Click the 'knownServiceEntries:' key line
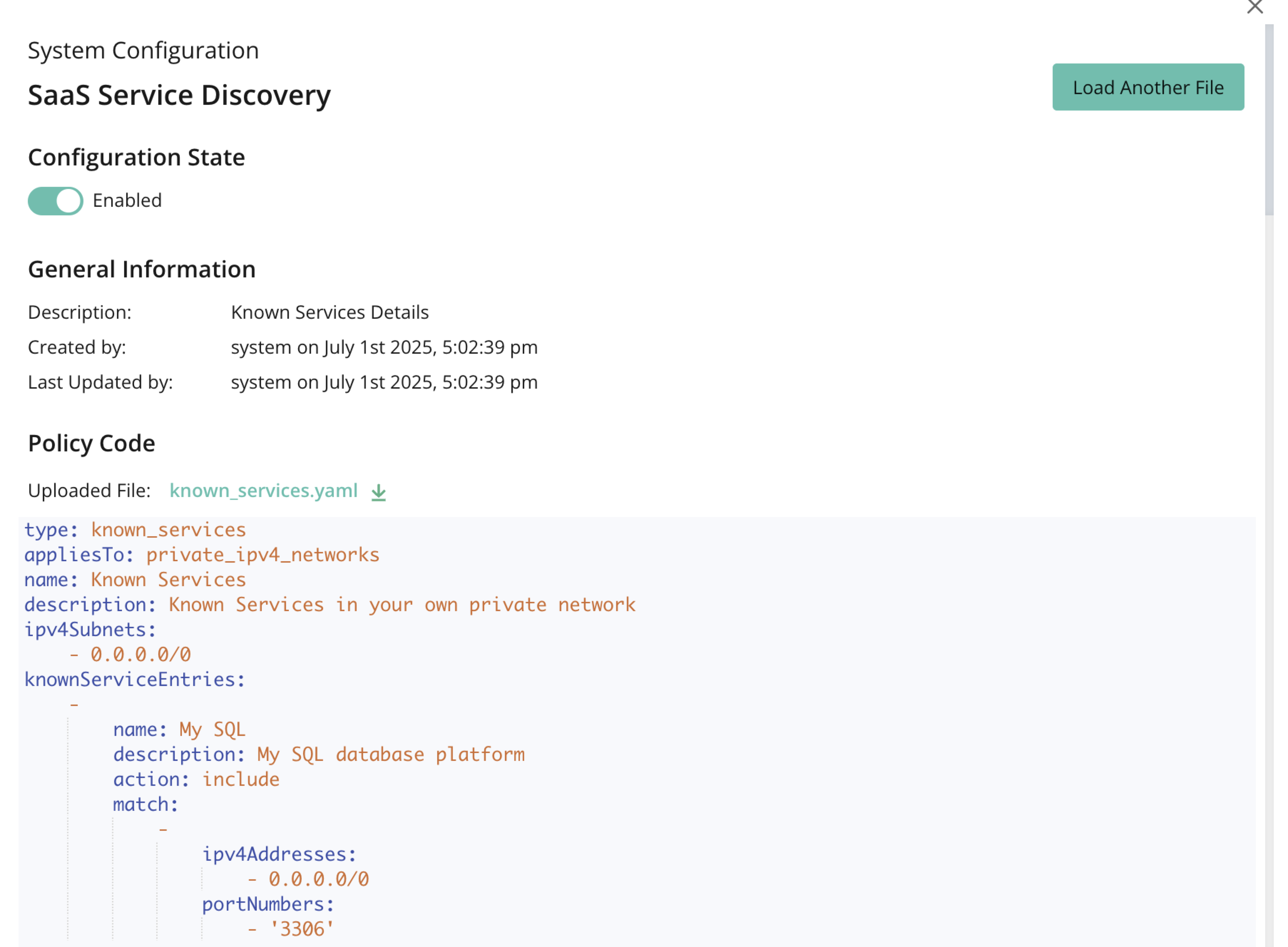The height and width of the screenshot is (947, 1288). pos(135,679)
